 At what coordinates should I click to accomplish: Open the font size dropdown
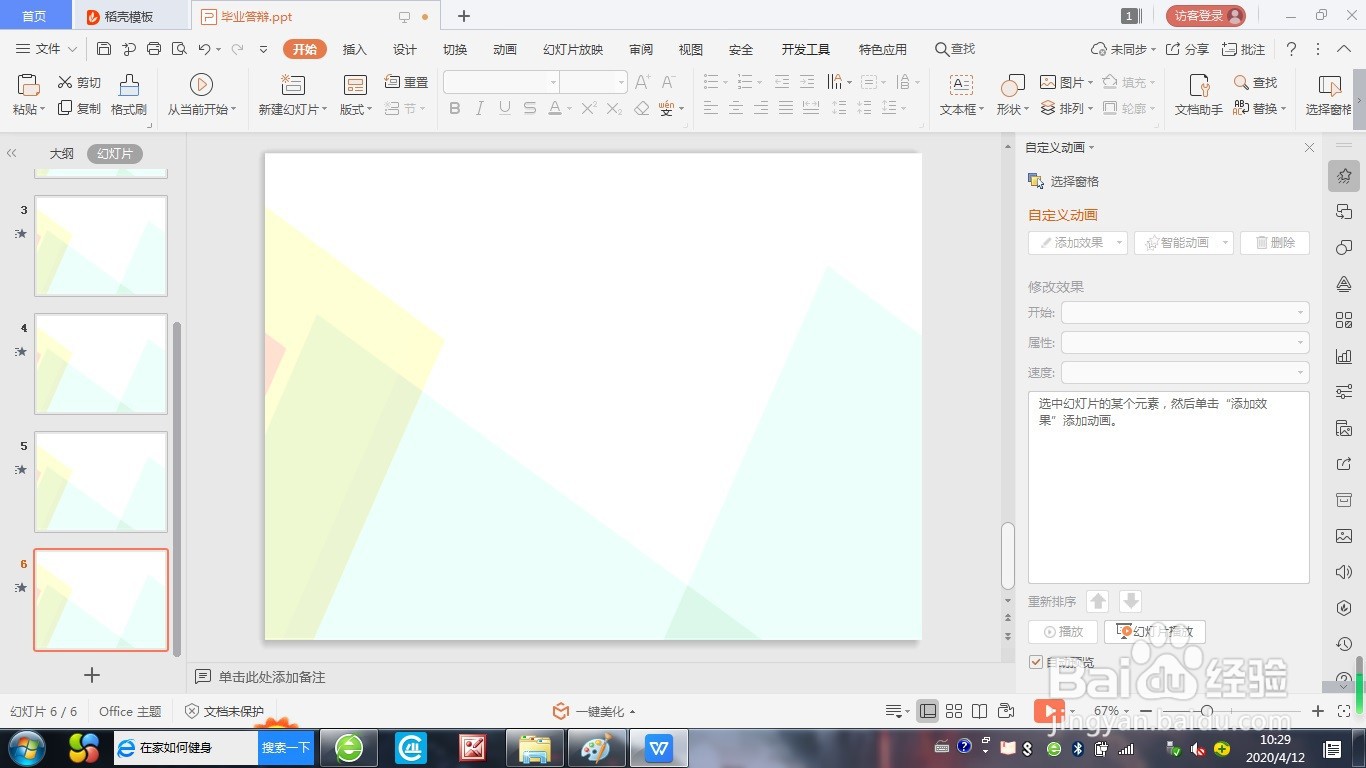(621, 82)
